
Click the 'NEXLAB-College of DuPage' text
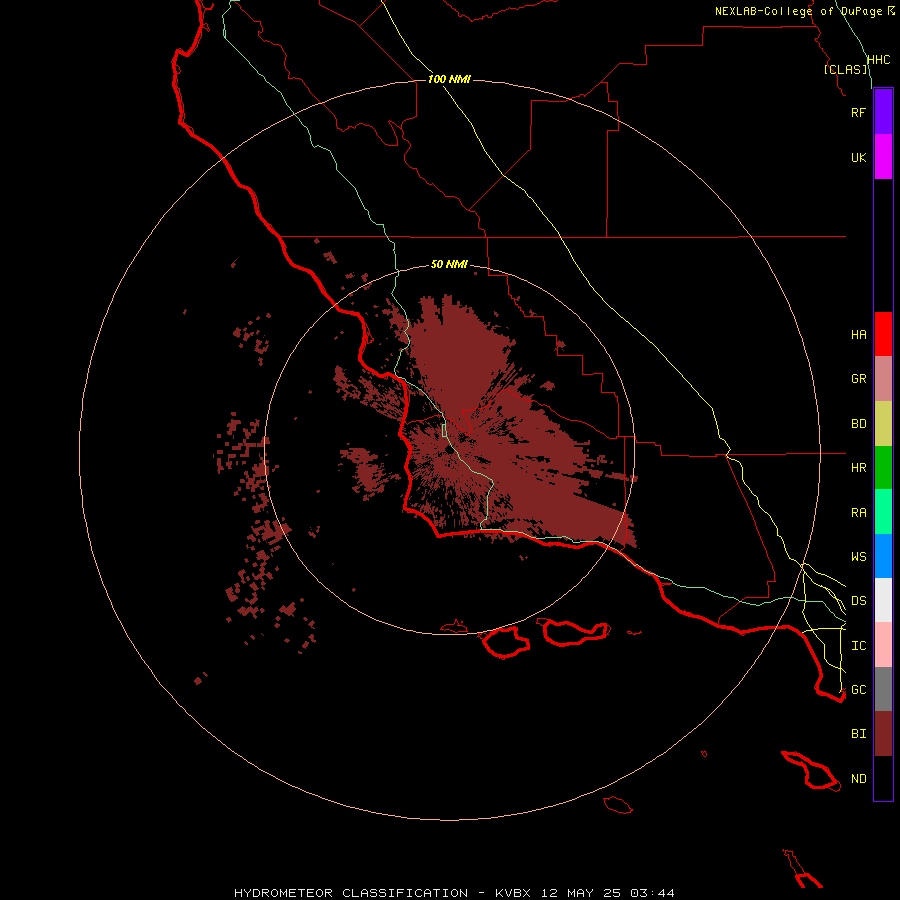[x=798, y=11]
